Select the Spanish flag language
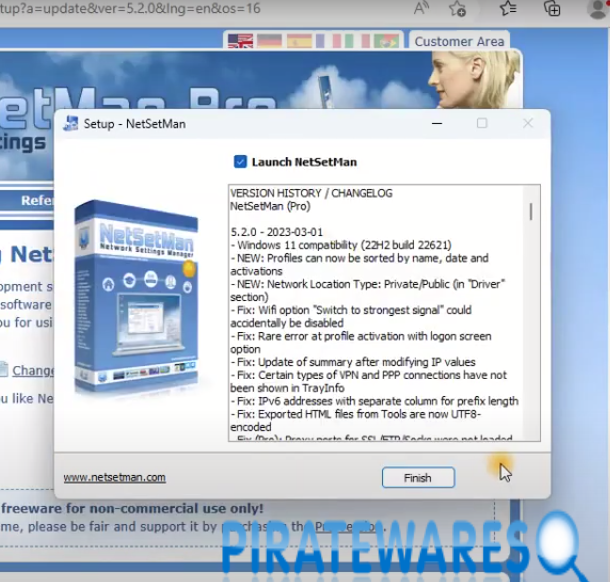Viewport: 610px width, 582px height. point(299,41)
